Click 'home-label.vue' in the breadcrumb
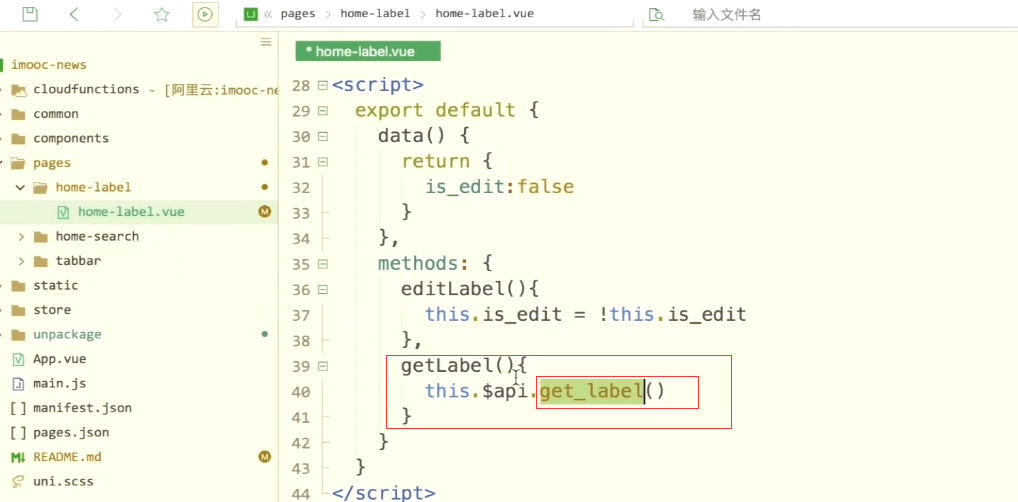1018x502 pixels. [x=484, y=14]
